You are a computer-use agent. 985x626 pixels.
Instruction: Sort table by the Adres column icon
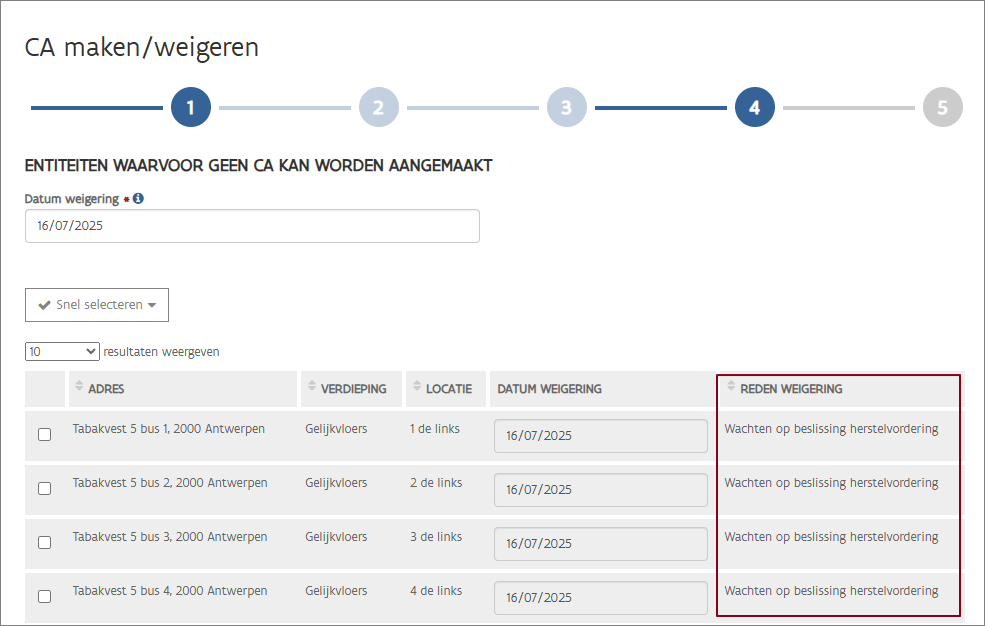(79, 388)
